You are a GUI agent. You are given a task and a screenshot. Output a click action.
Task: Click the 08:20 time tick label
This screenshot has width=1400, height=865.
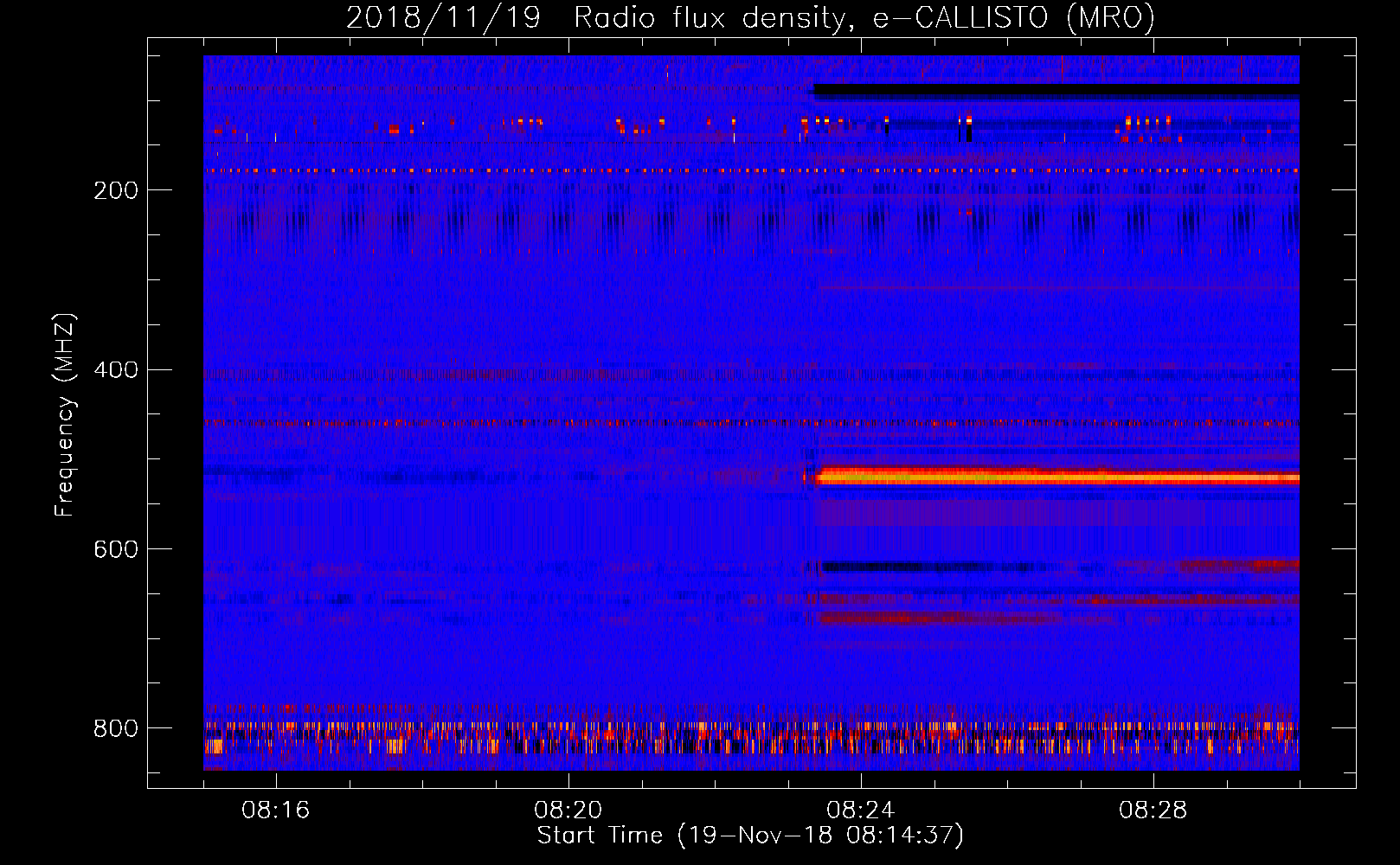(x=568, y=811)
